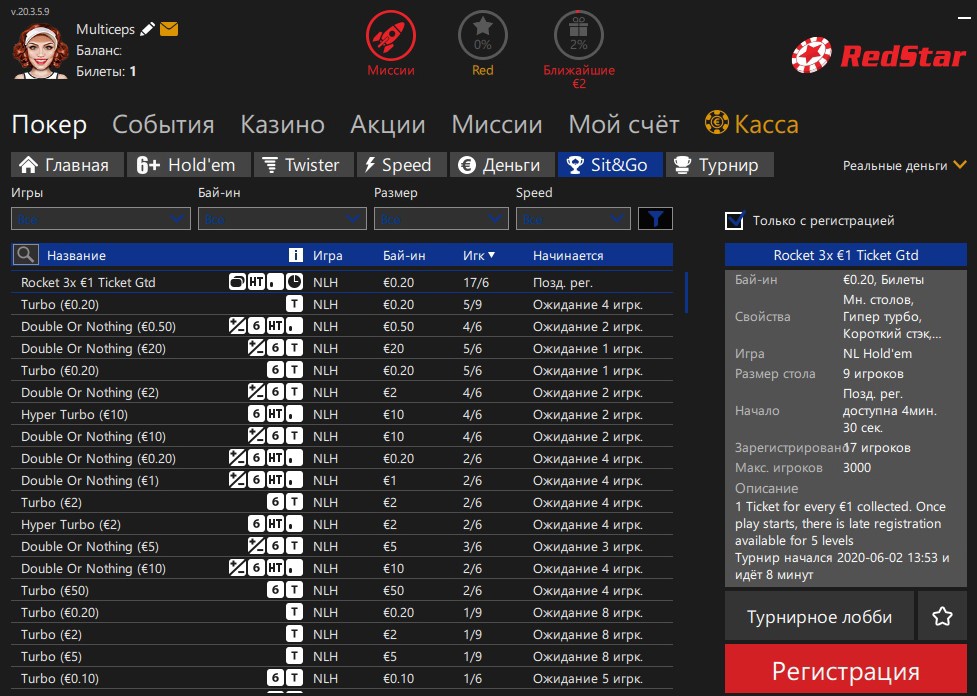Image resolution: width=977 pixels, height=696 pixels.
Task: Open the Казино menu section
Action: tap(282, 125)
